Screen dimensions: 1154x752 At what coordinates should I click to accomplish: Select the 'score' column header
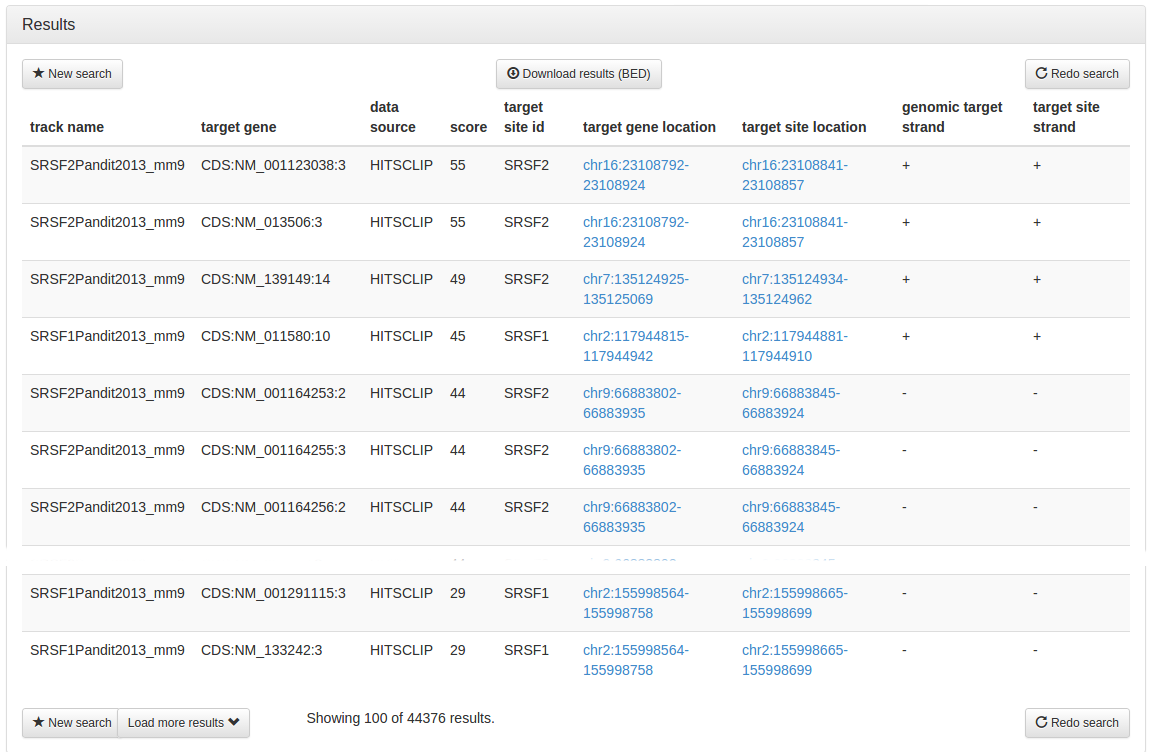(468, 127)
